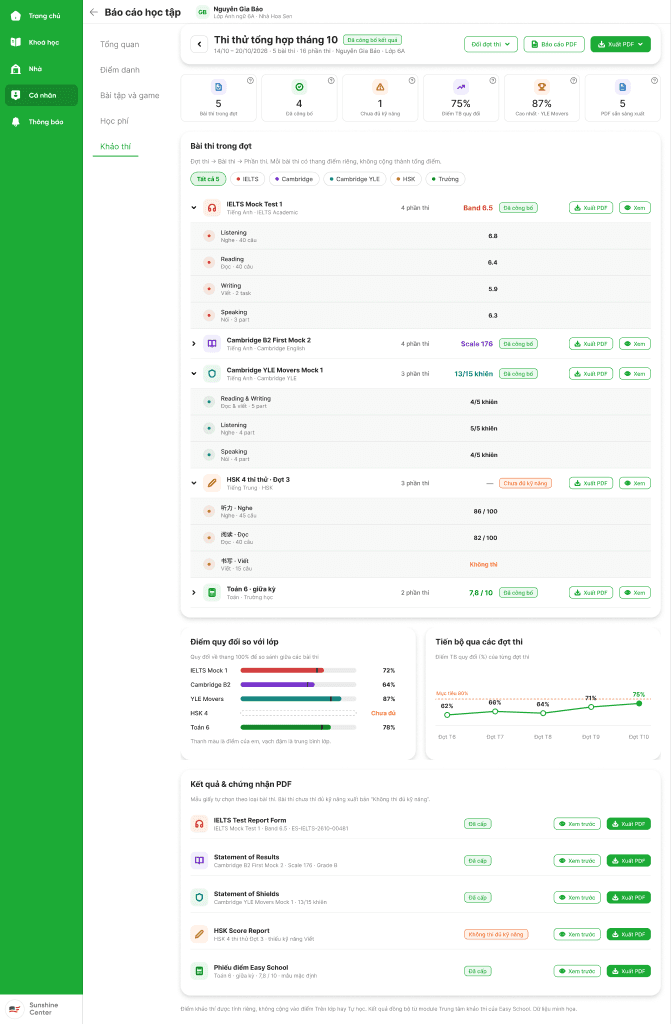Open the Trang chủ home icon

16,16
